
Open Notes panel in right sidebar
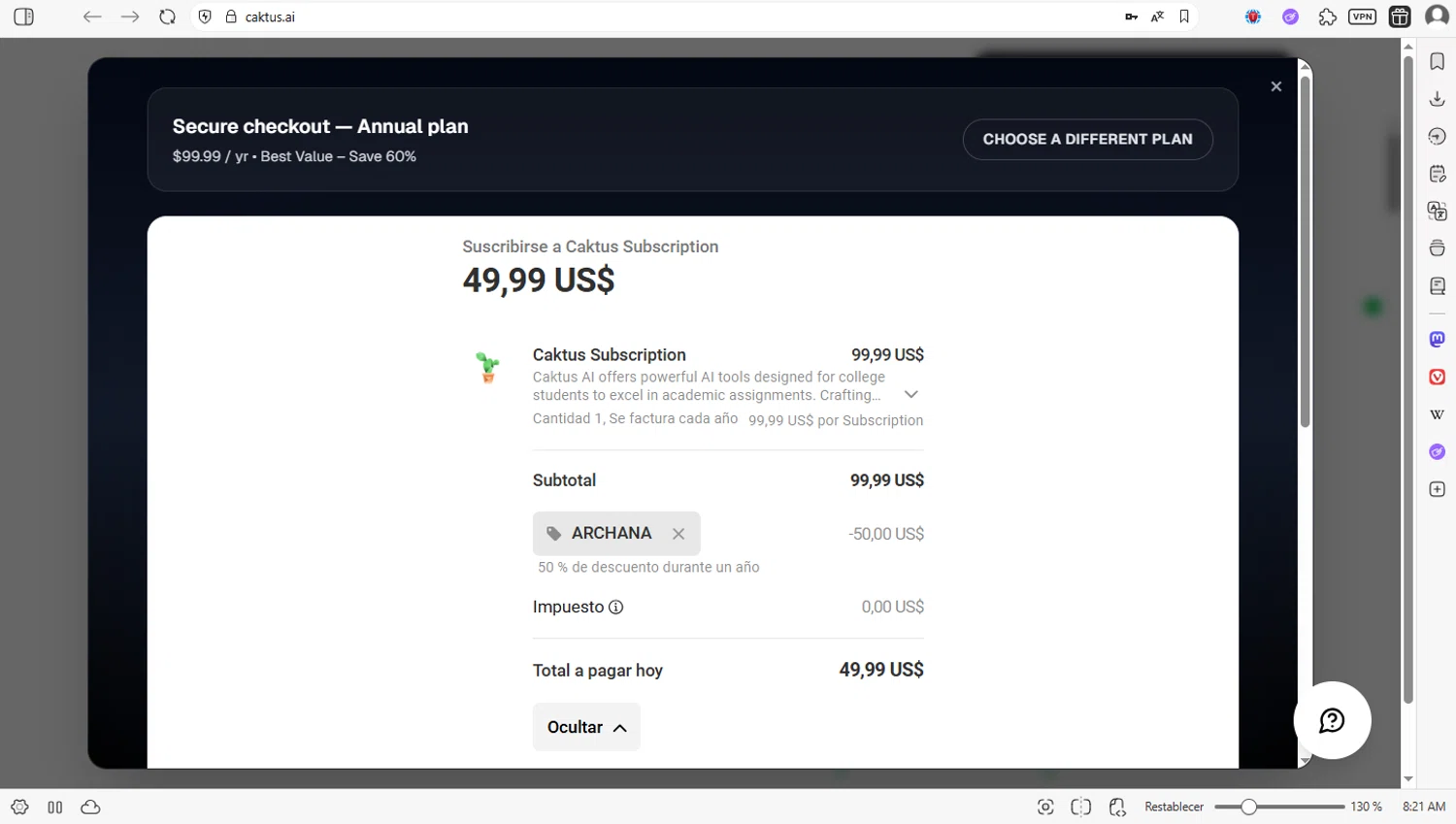[1438, 174]
